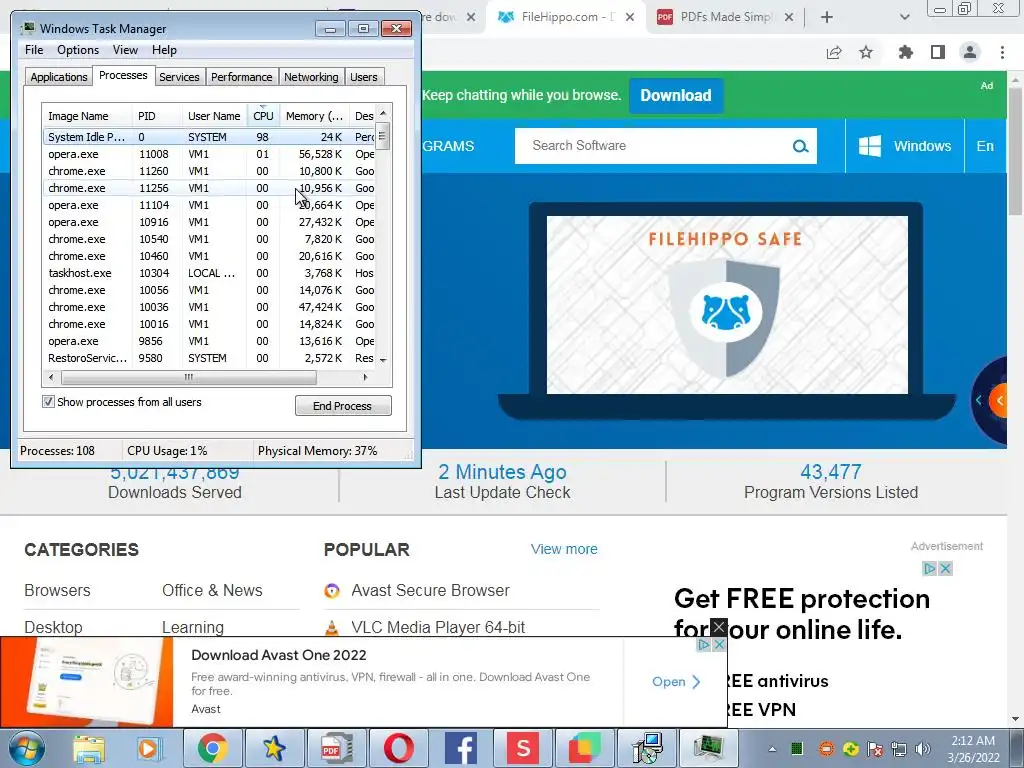Launch Windows Media Player from taskbar

(148, 748)
